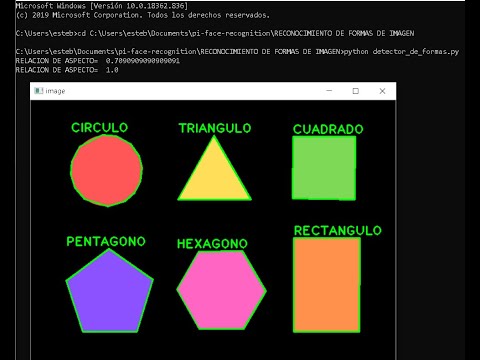Click the TRIANGULO label
The image size is (480, 360).
coord(215,128)
